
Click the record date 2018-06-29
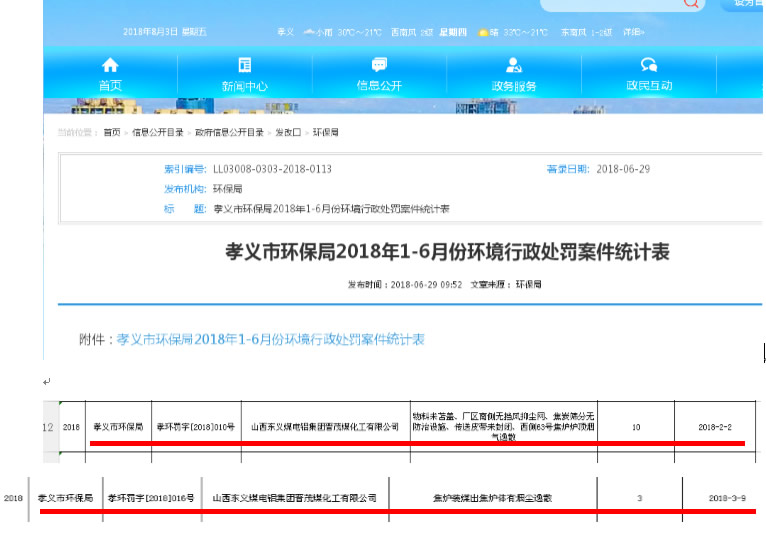(x=623, y=169)
